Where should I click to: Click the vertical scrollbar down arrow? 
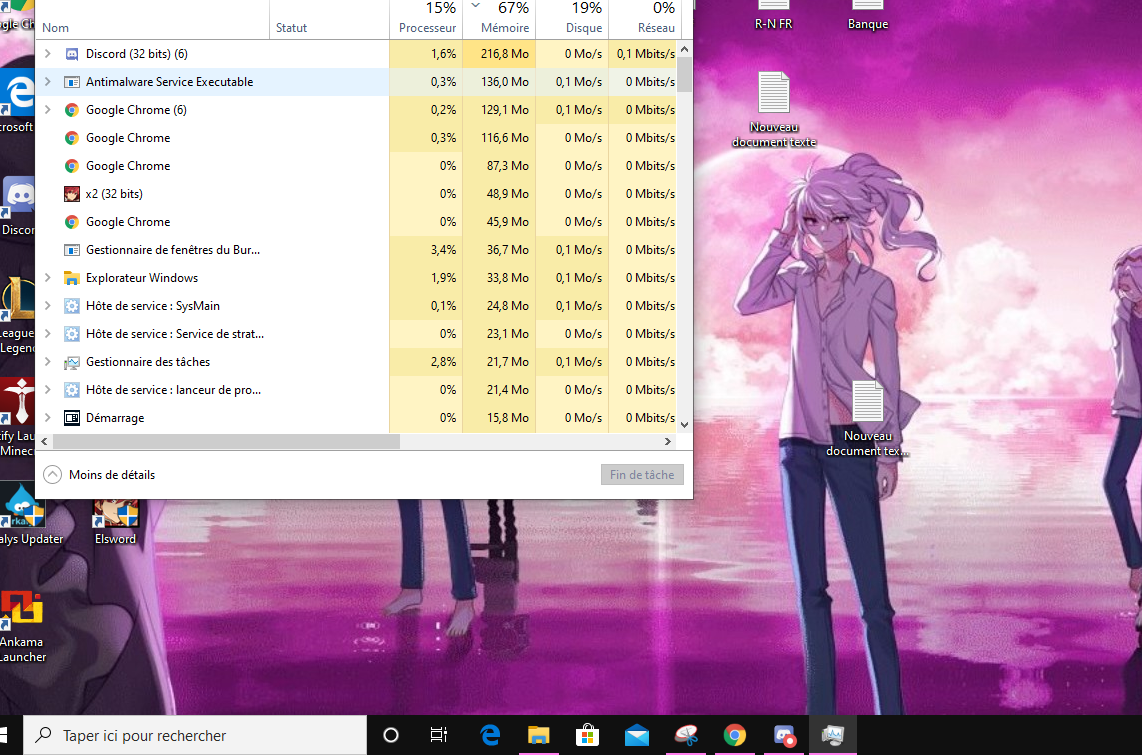click(685, 424)
